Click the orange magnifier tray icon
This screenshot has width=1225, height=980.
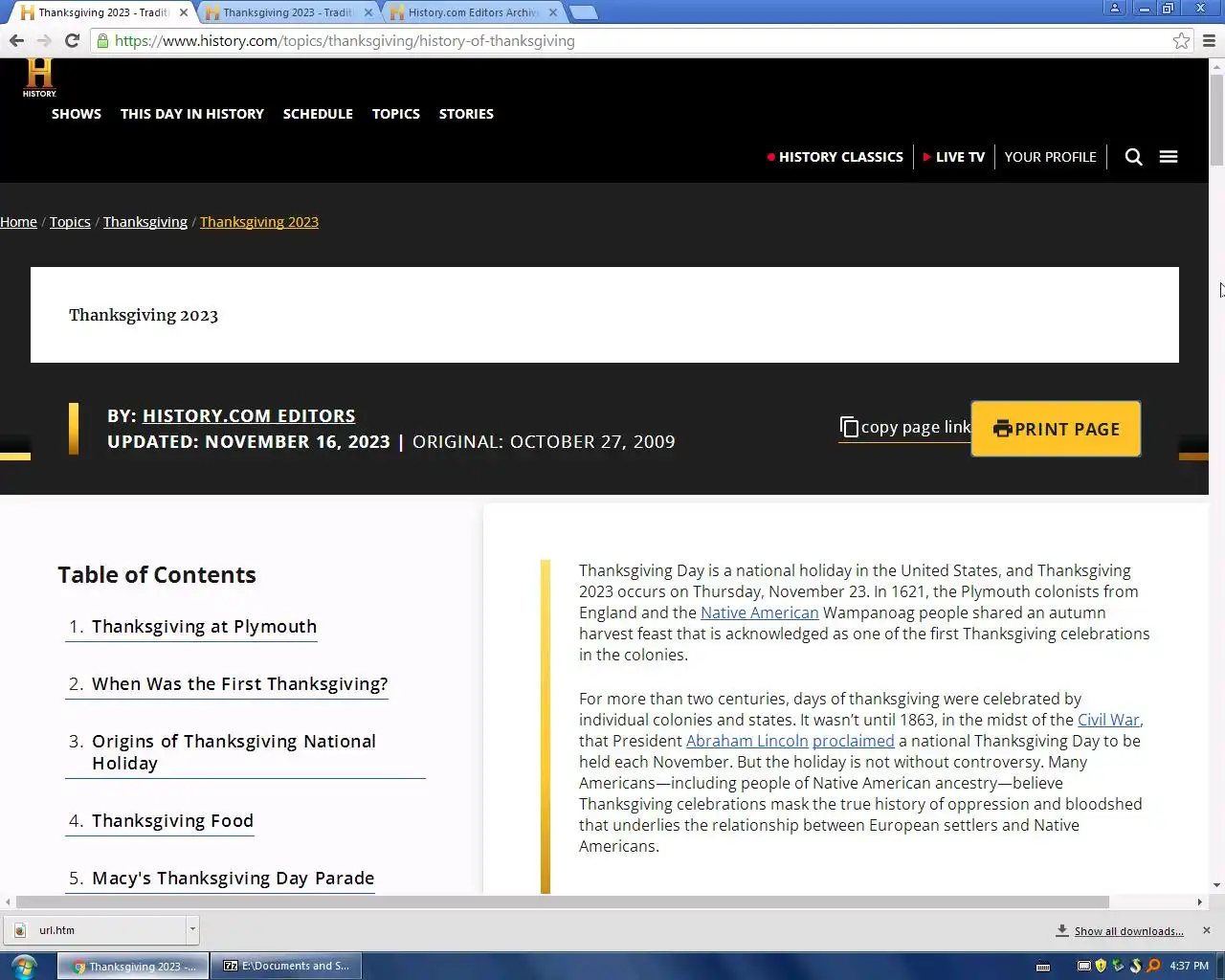(1153, 966)
